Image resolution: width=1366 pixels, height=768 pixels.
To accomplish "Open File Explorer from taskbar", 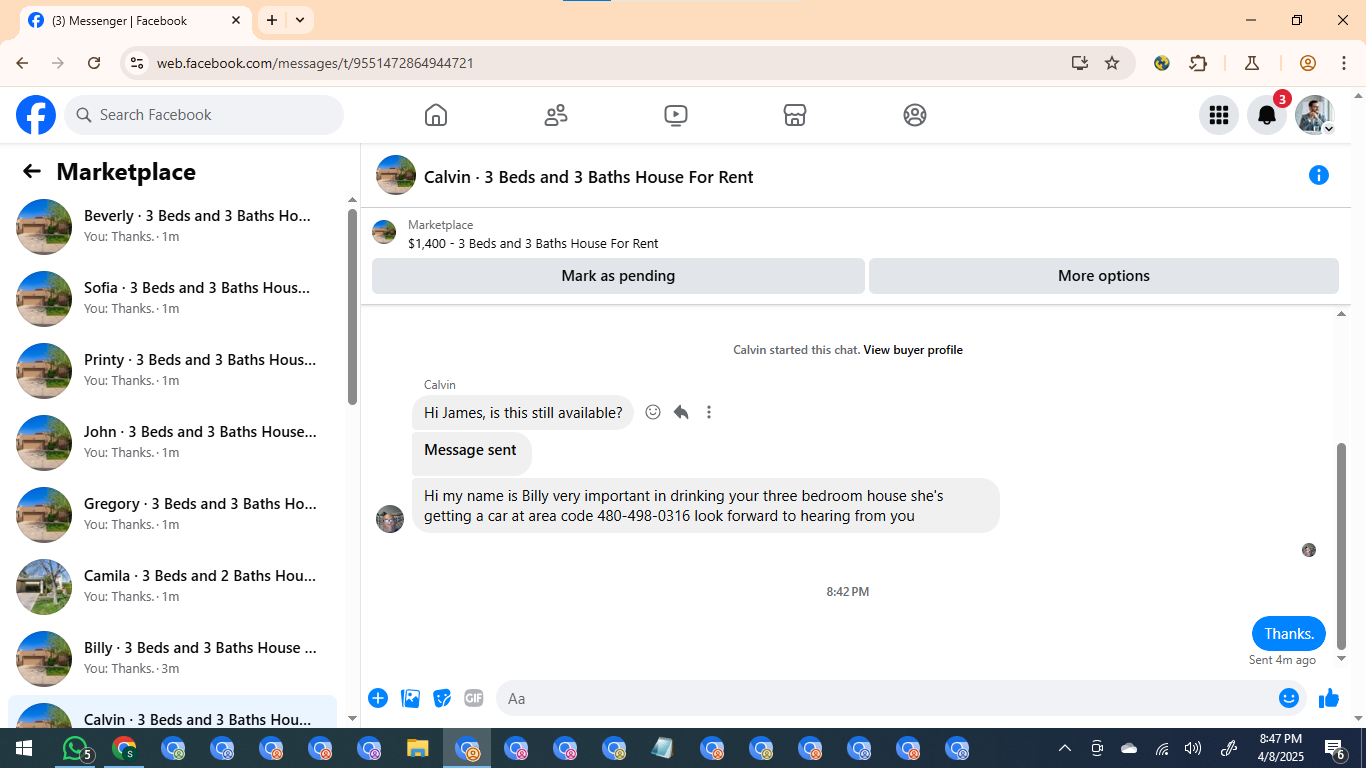I will point(418,748).
